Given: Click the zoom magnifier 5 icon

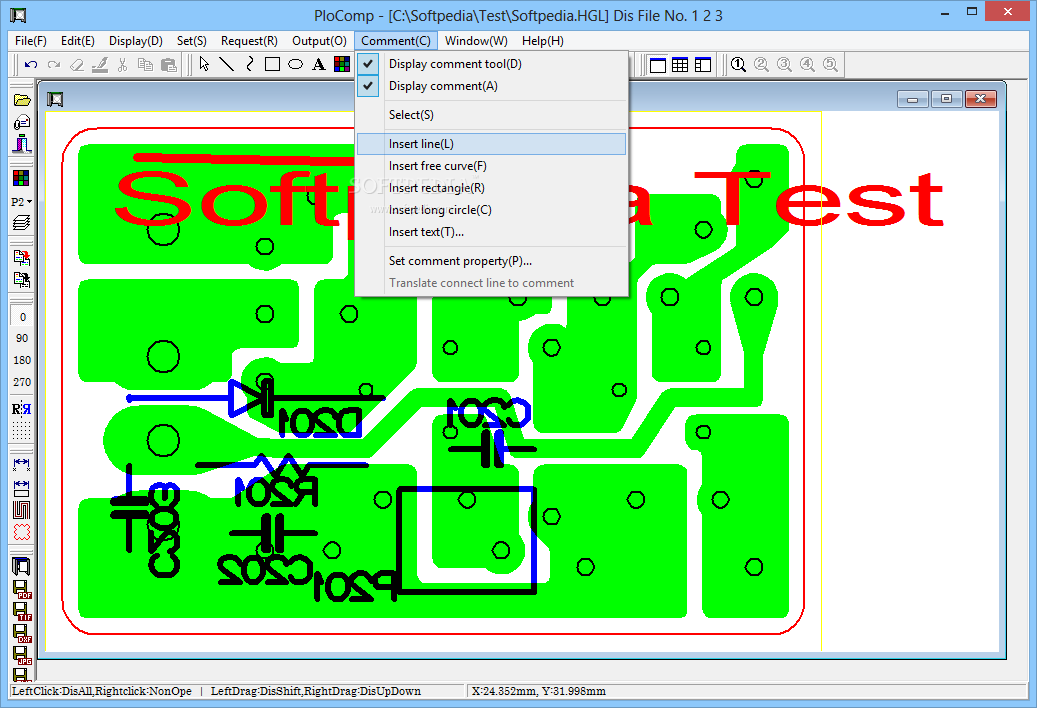Looking at the screenshot, I should pyautogui.click(x=830, y=65).
